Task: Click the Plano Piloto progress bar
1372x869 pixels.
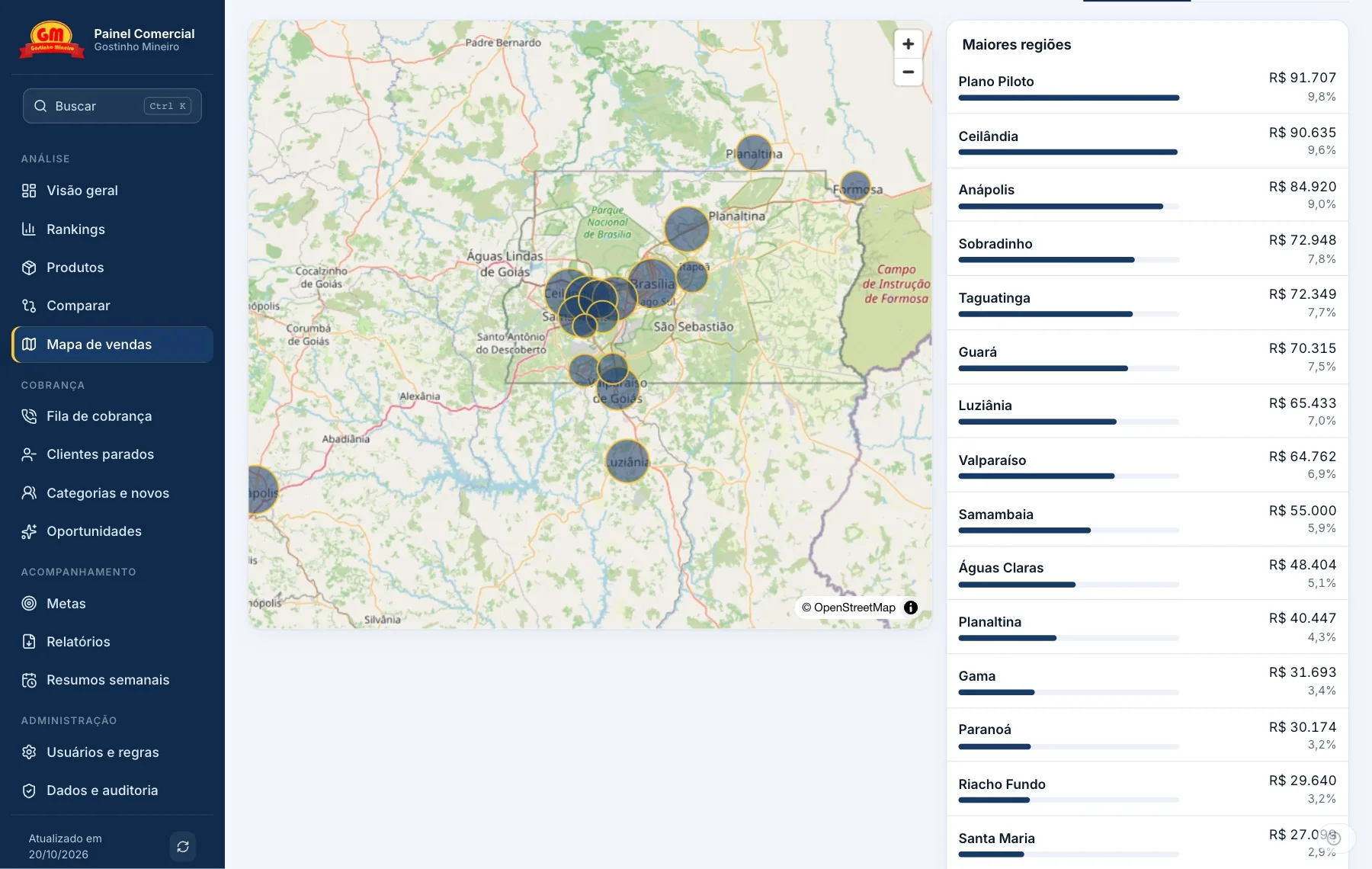Action: [1069, 98]
